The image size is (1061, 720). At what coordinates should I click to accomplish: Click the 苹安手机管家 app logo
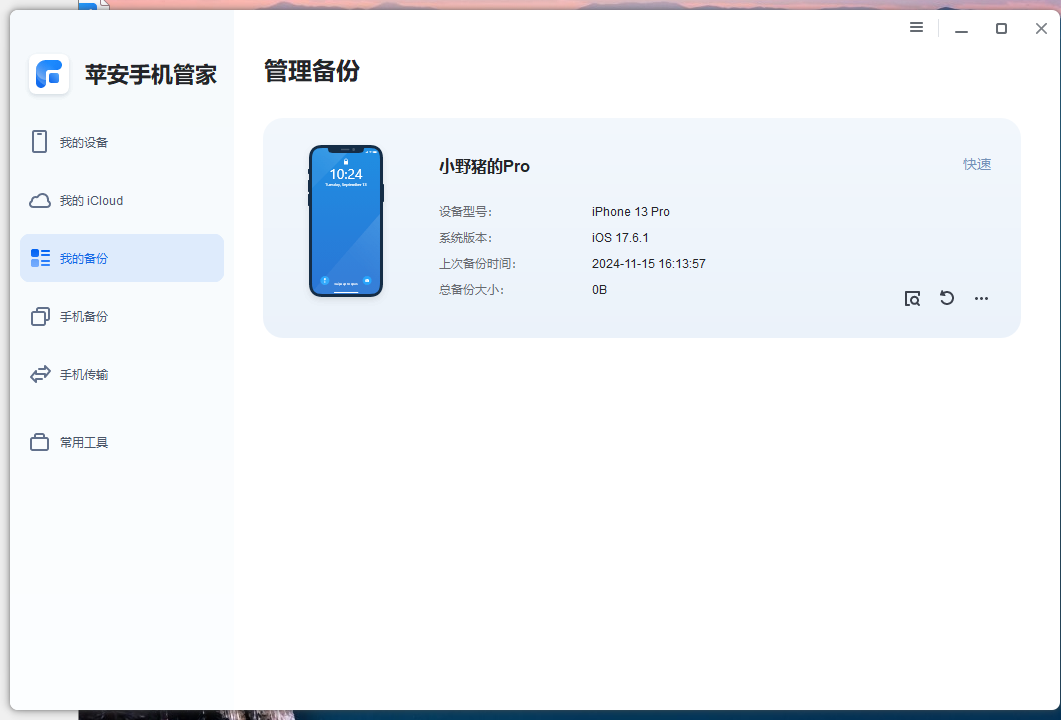click(x=48, y=74)
